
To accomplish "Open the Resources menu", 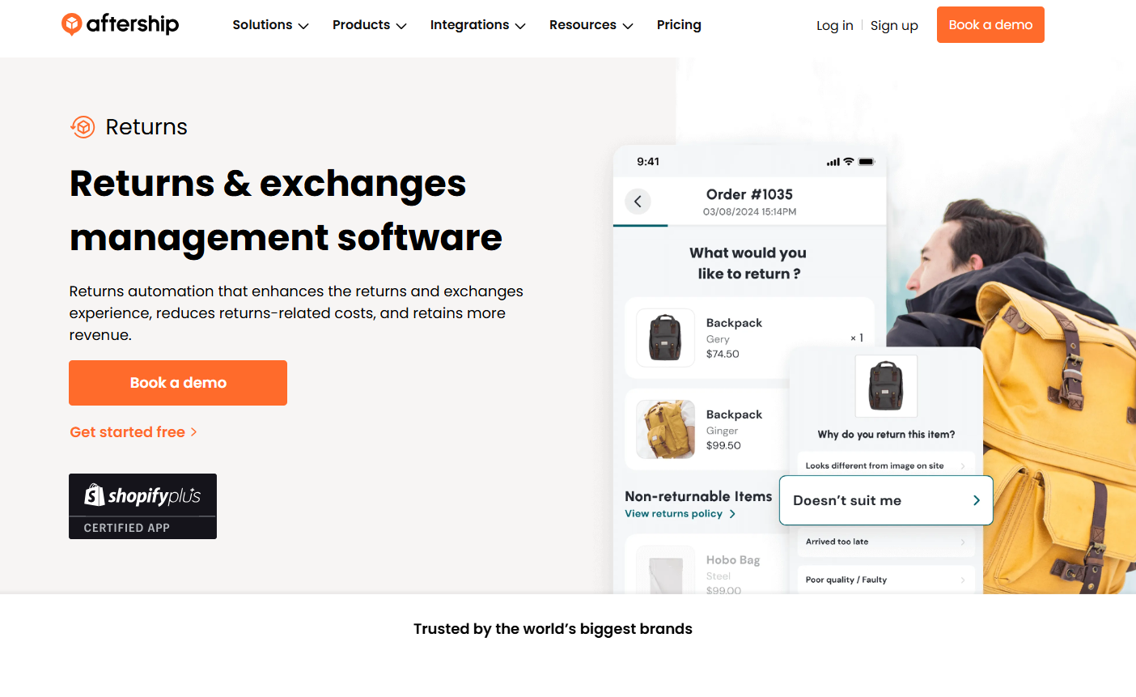I will [x=591, y=25].
